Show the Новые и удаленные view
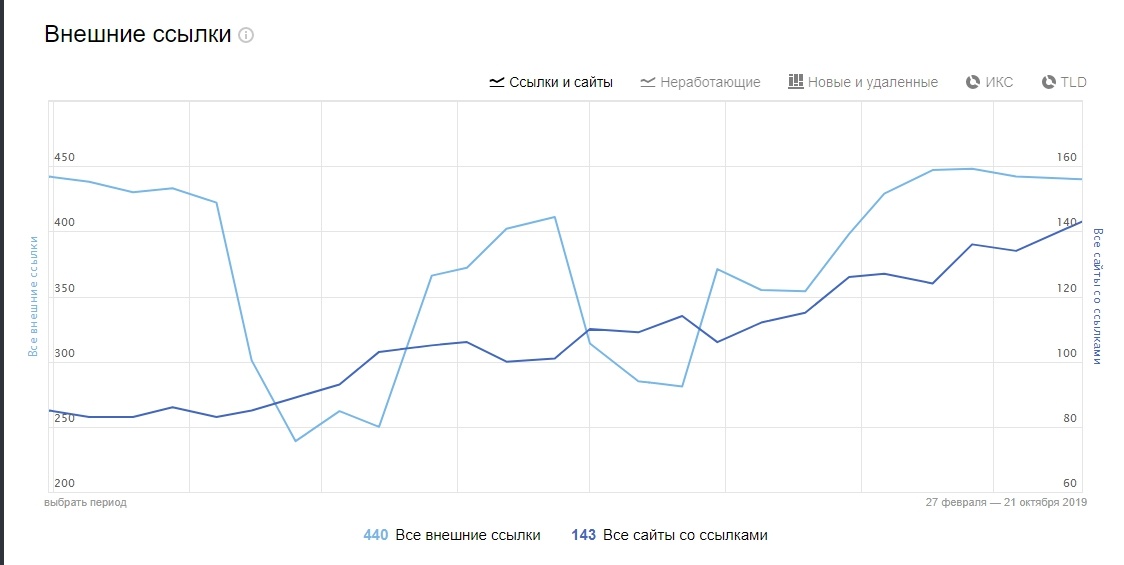Screen dimensions: 1124x565 coord(873,82)
